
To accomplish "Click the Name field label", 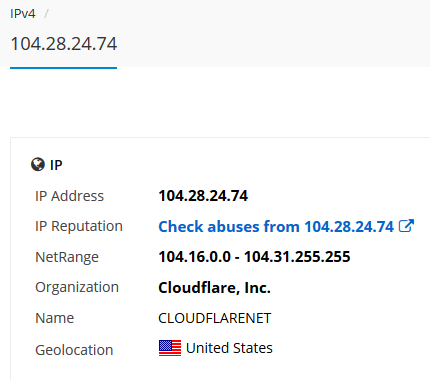I will pyautogui.click(x=54, y=318).
